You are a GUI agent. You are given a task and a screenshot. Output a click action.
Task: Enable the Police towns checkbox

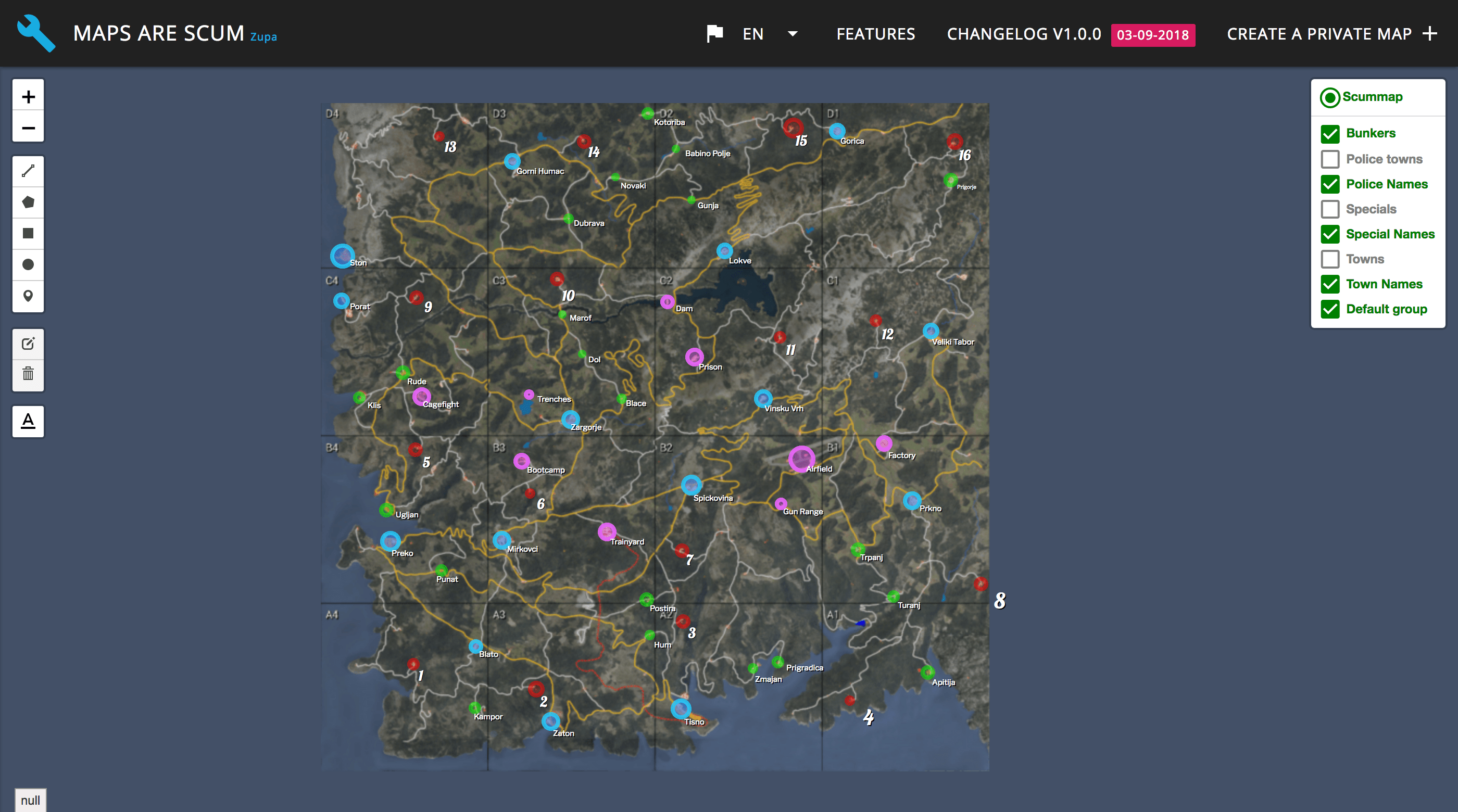[x=1330, y=159]
